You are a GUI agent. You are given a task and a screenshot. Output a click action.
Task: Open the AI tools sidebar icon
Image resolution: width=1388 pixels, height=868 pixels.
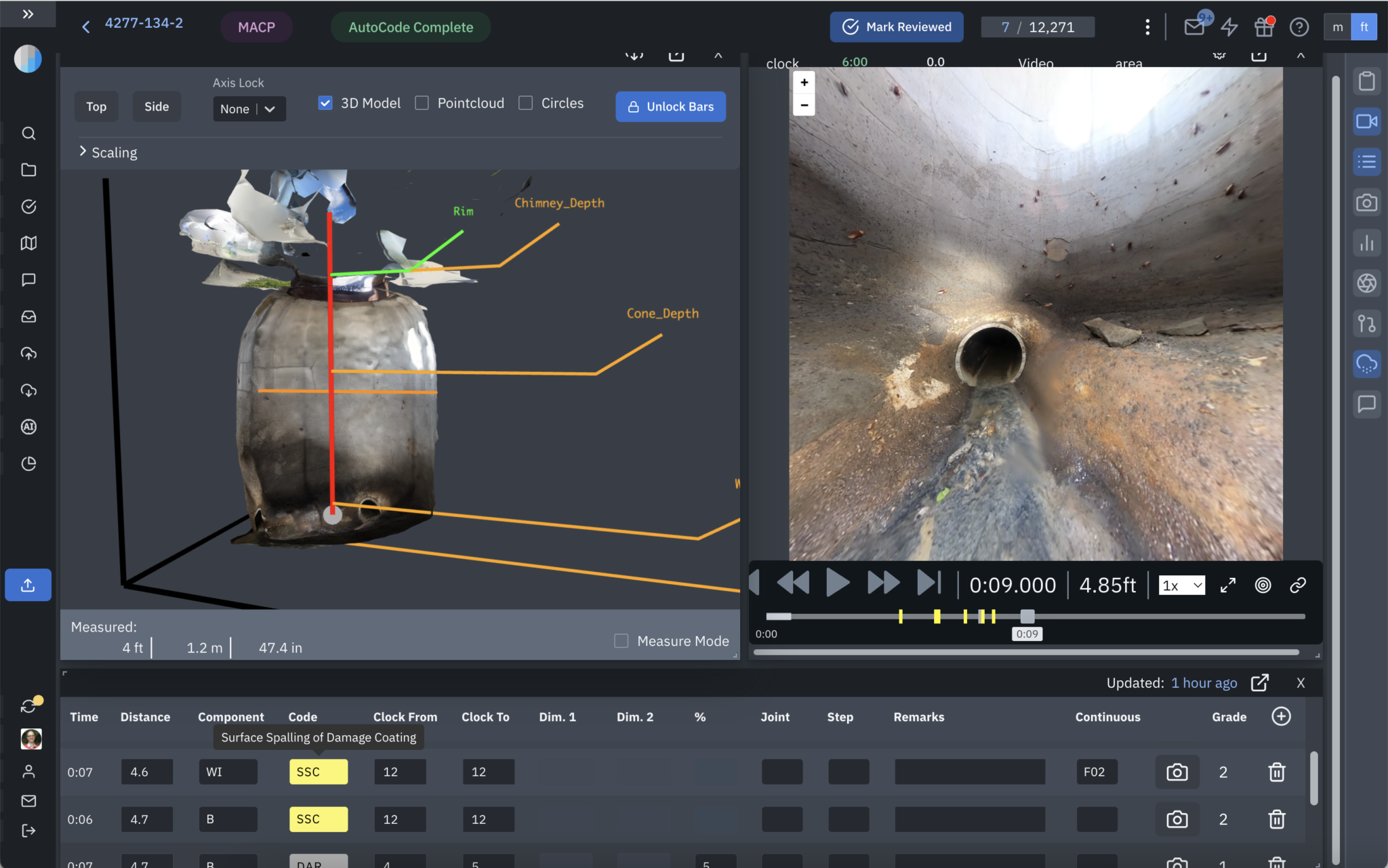click(28, 427)
